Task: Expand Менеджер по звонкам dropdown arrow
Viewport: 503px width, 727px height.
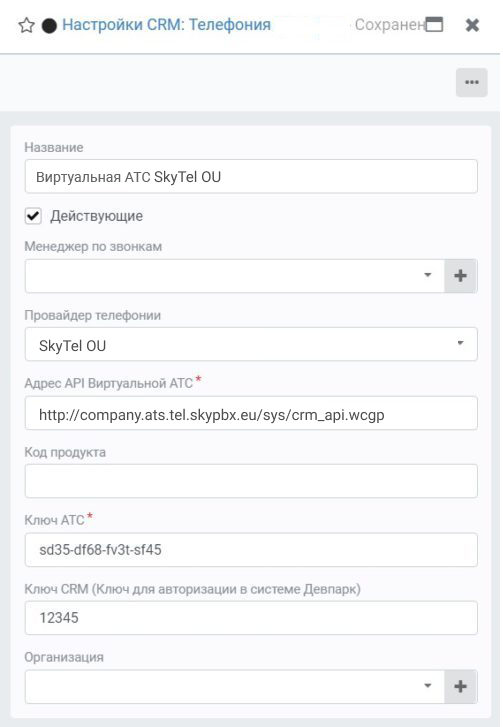Action: coord(428,275)
